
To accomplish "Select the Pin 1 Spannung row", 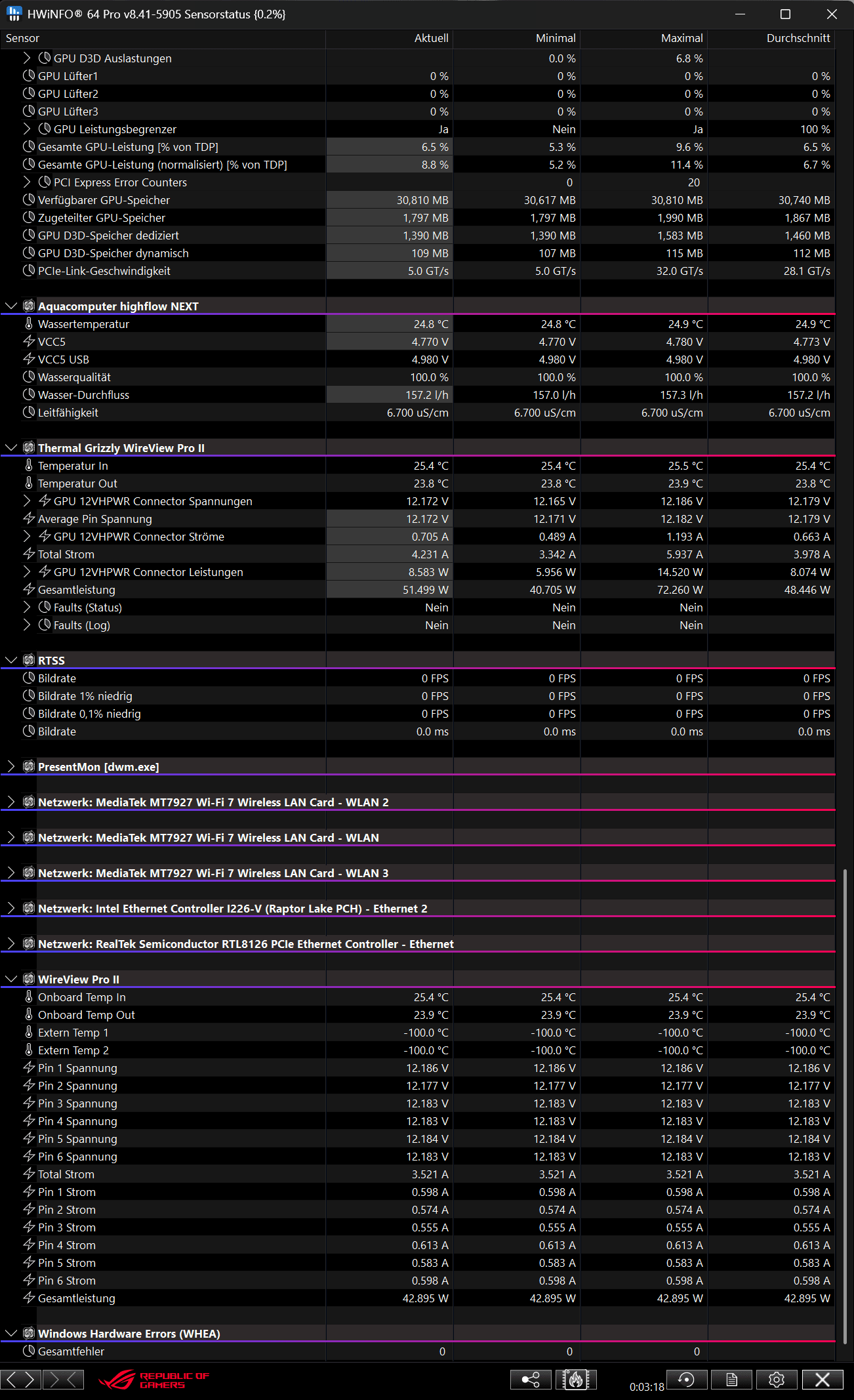I will tap(417, 1067).
